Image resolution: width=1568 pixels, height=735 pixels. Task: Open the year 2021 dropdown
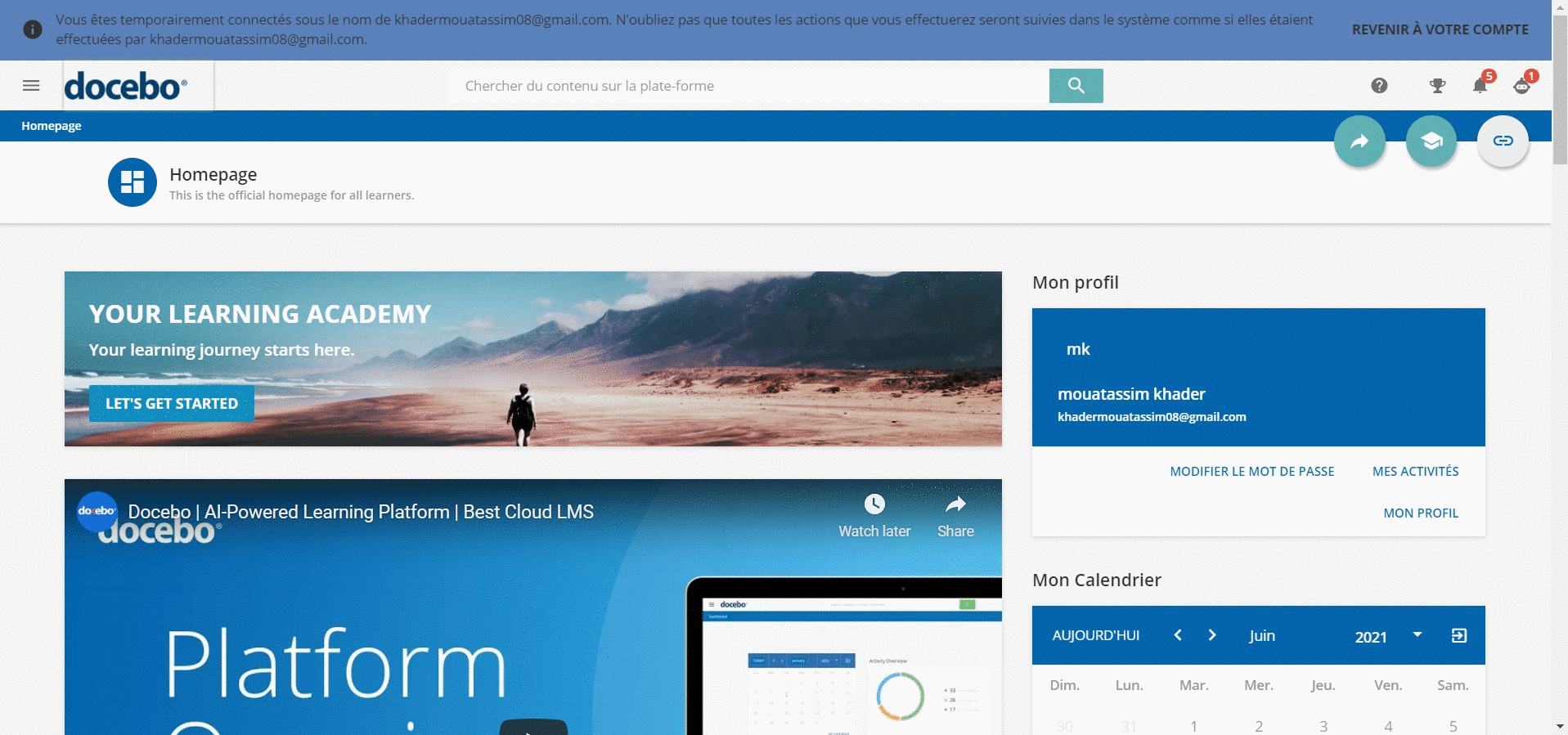(x=1388, y=636)
